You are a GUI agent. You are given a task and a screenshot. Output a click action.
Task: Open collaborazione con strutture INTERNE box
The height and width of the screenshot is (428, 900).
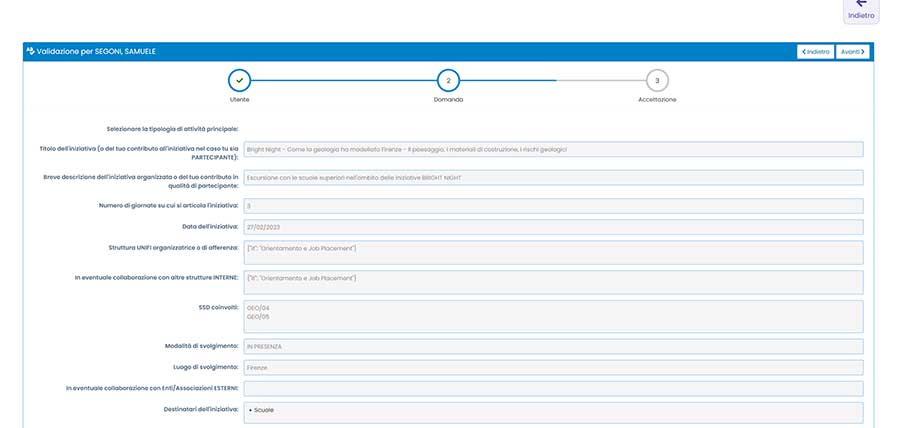pyautogui.click(x=552, y=282)
